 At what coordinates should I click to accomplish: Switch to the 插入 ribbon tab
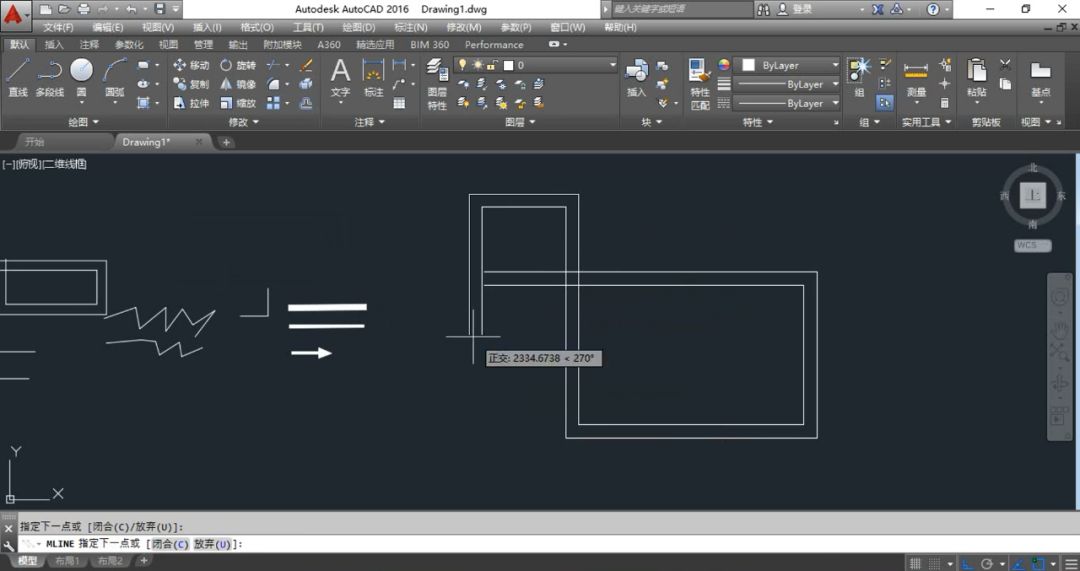(x=54, y=45)
